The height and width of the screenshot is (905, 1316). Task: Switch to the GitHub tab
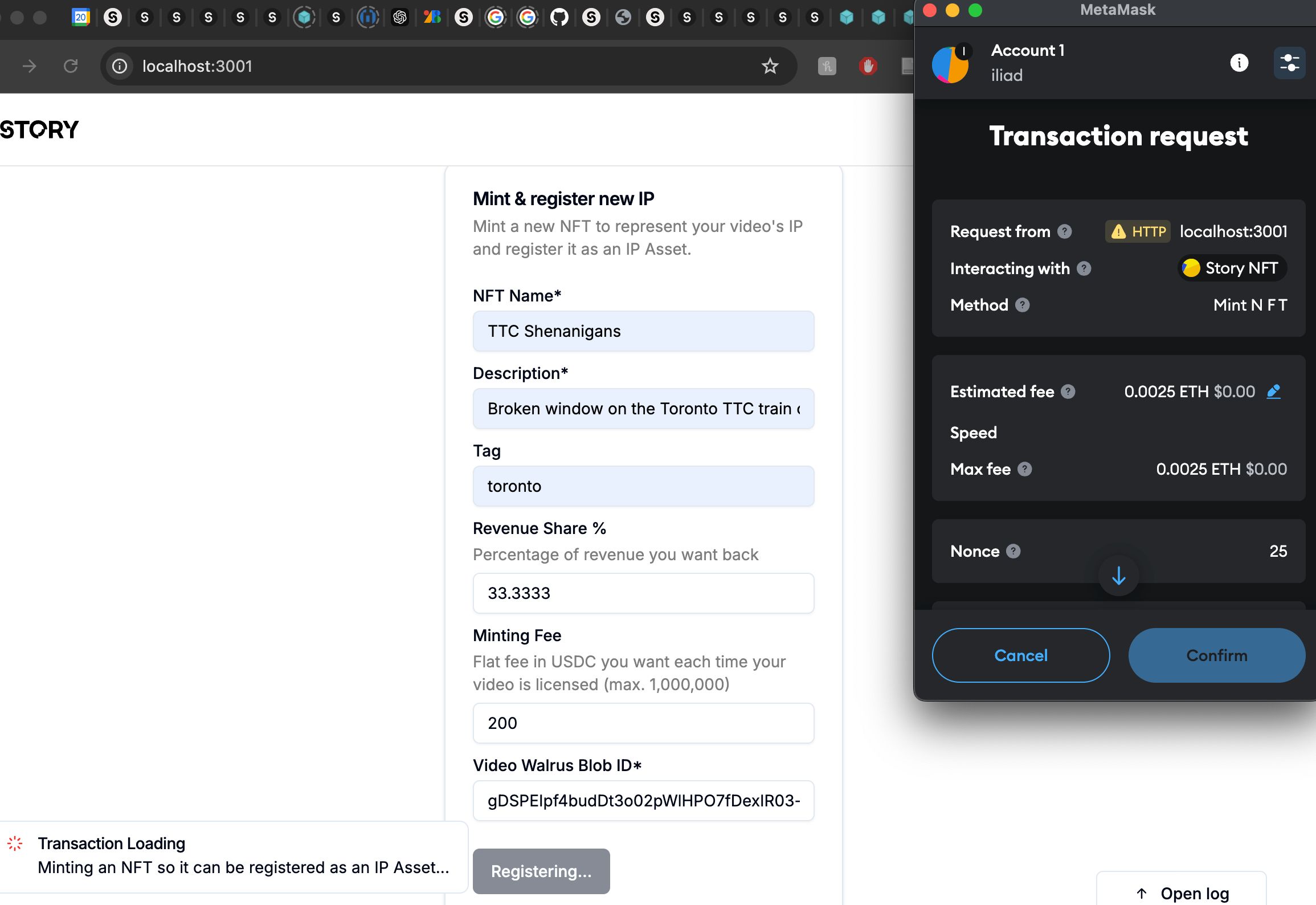(559, 17)
